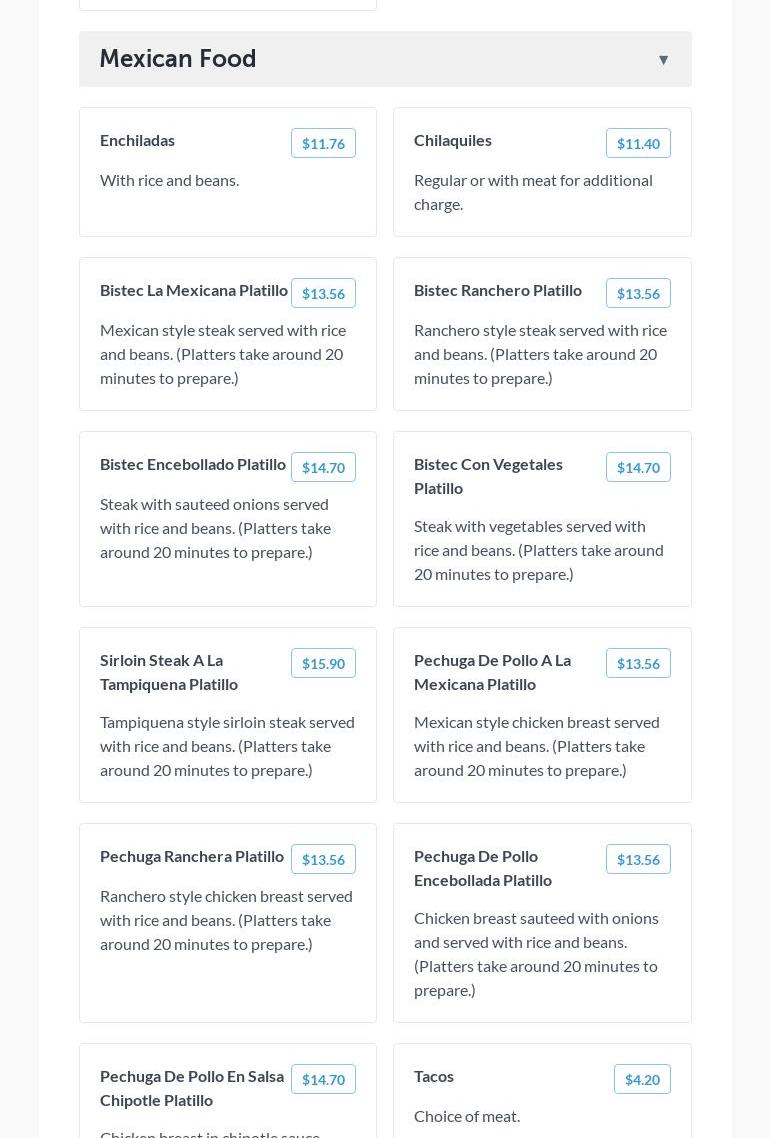
Task: Click Pechuga Ranchera Platillo $13.56 price
Action: pos(323,859)
